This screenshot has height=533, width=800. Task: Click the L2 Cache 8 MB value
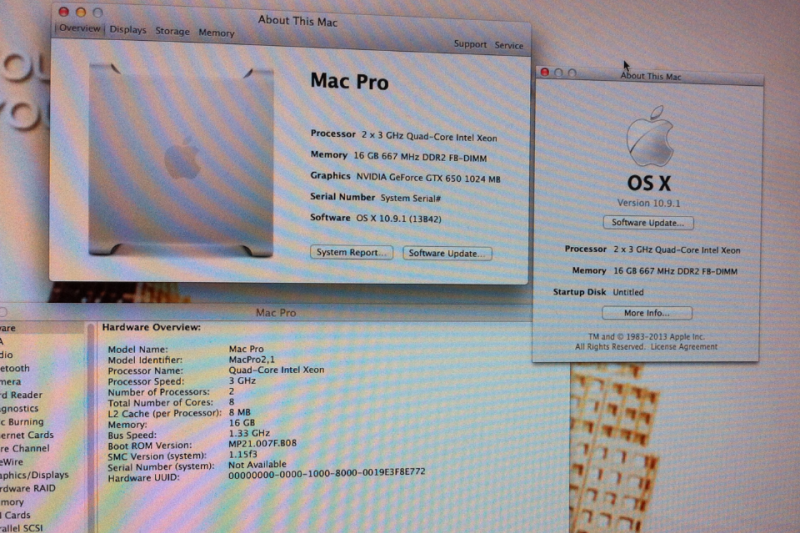pos(239,412)
